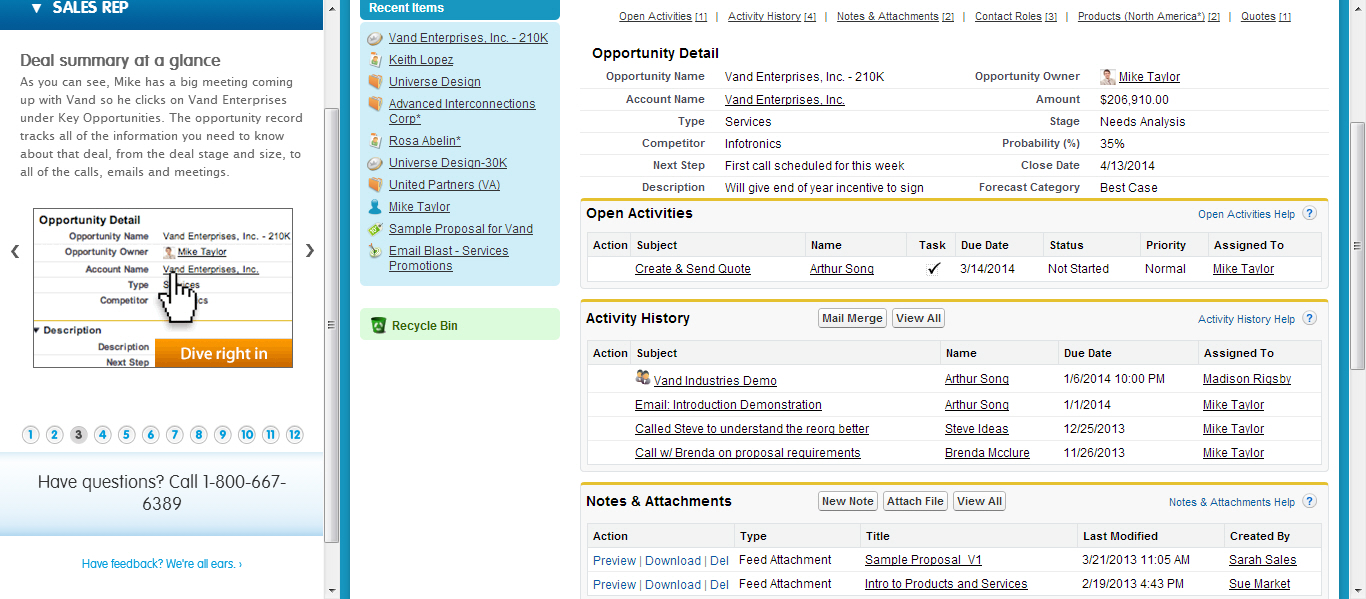Go to tour step 5 circle
The width and height of the screenshot is (1366, 599).
(127, 435)
